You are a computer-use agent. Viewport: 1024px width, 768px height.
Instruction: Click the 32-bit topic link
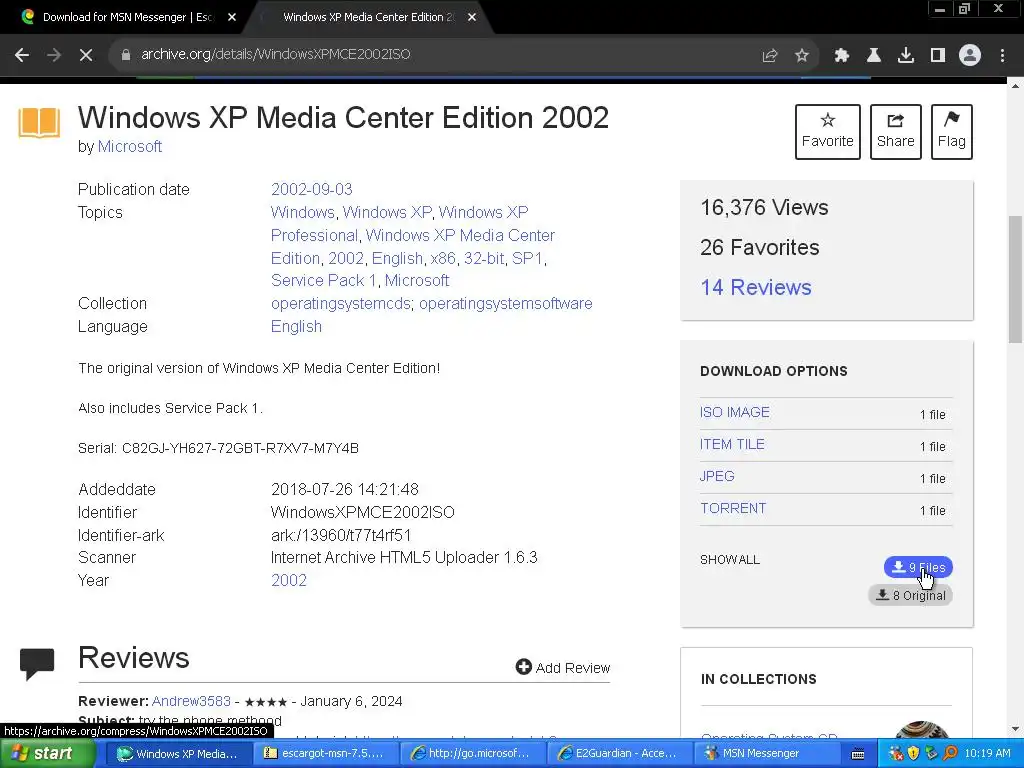[484, 259]
